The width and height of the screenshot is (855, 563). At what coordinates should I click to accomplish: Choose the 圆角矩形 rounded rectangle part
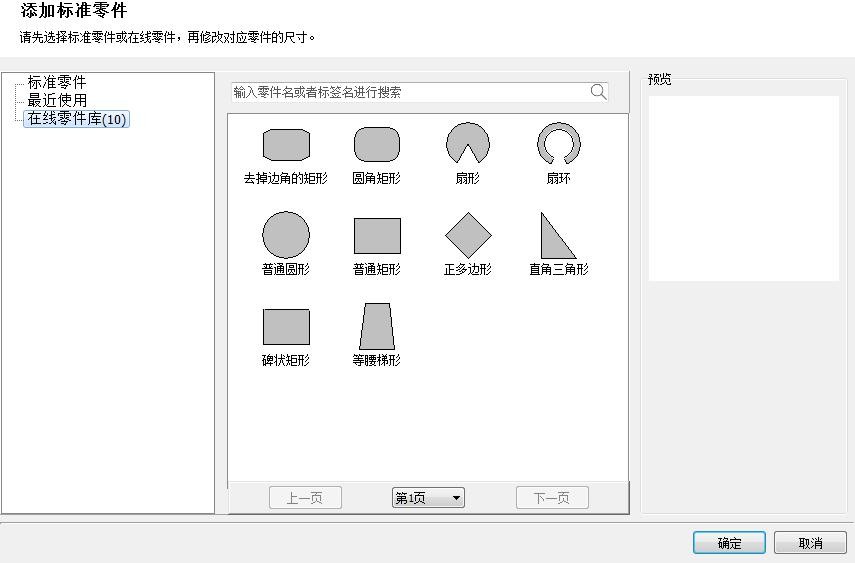[x=377, y=145]
